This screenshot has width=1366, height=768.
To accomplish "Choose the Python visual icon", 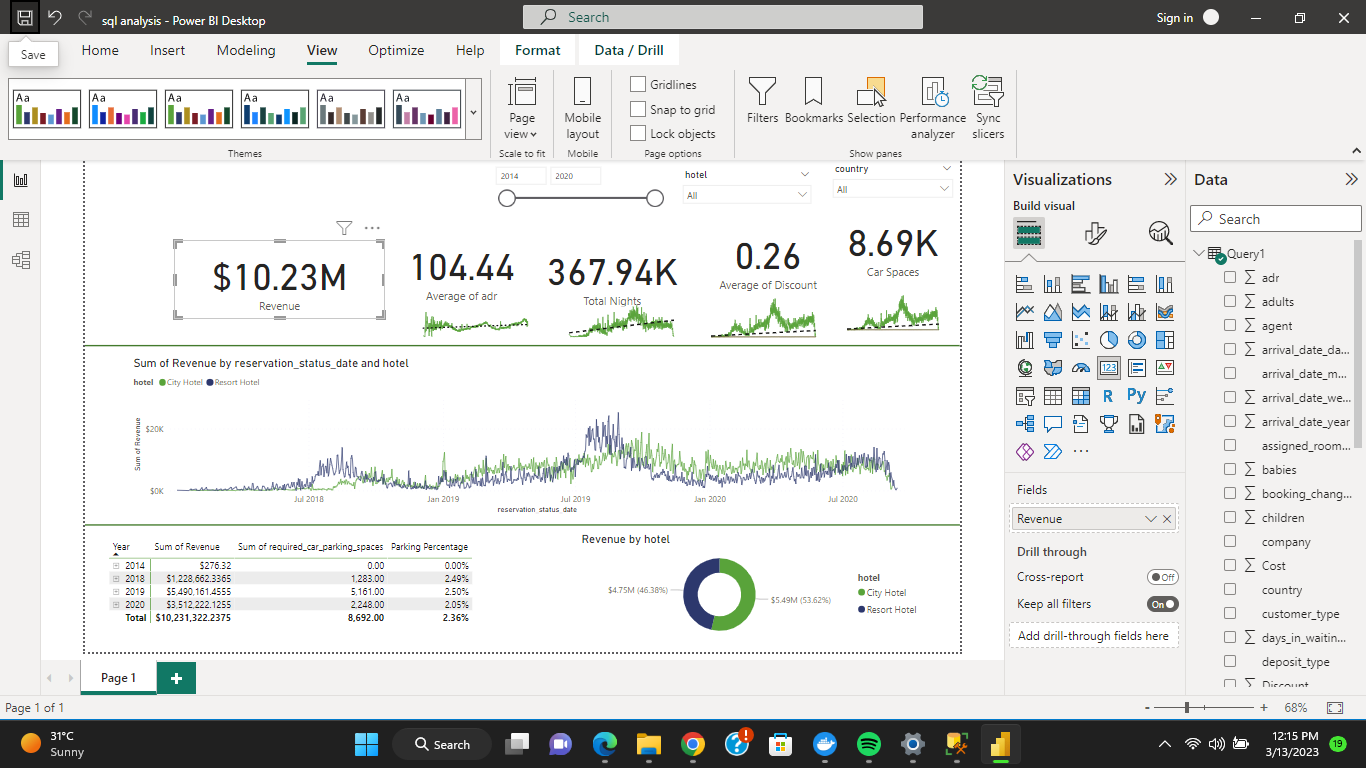I will pos(1136,395).
